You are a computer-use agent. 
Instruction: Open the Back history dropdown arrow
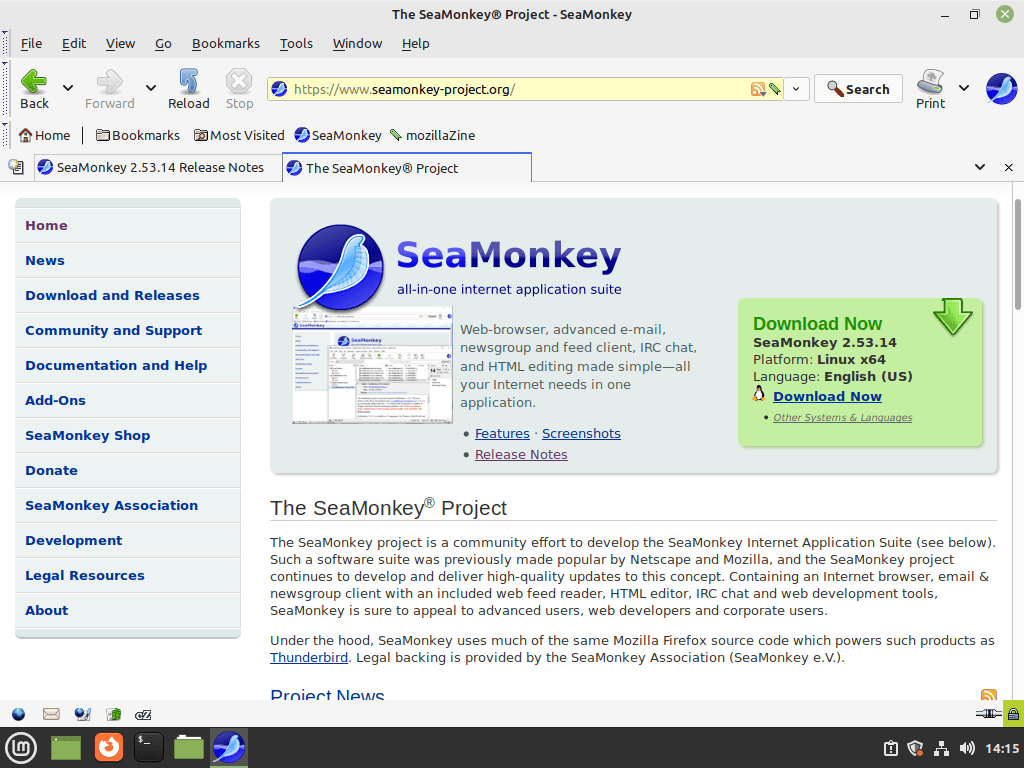(68, 88)
